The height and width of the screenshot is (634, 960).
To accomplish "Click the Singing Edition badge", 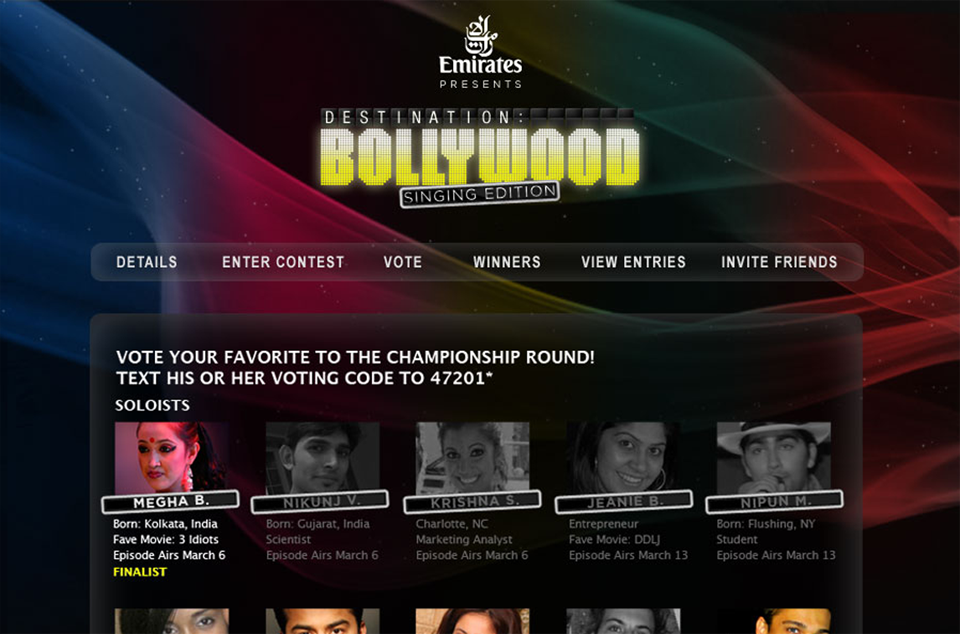I will [480, 195].
